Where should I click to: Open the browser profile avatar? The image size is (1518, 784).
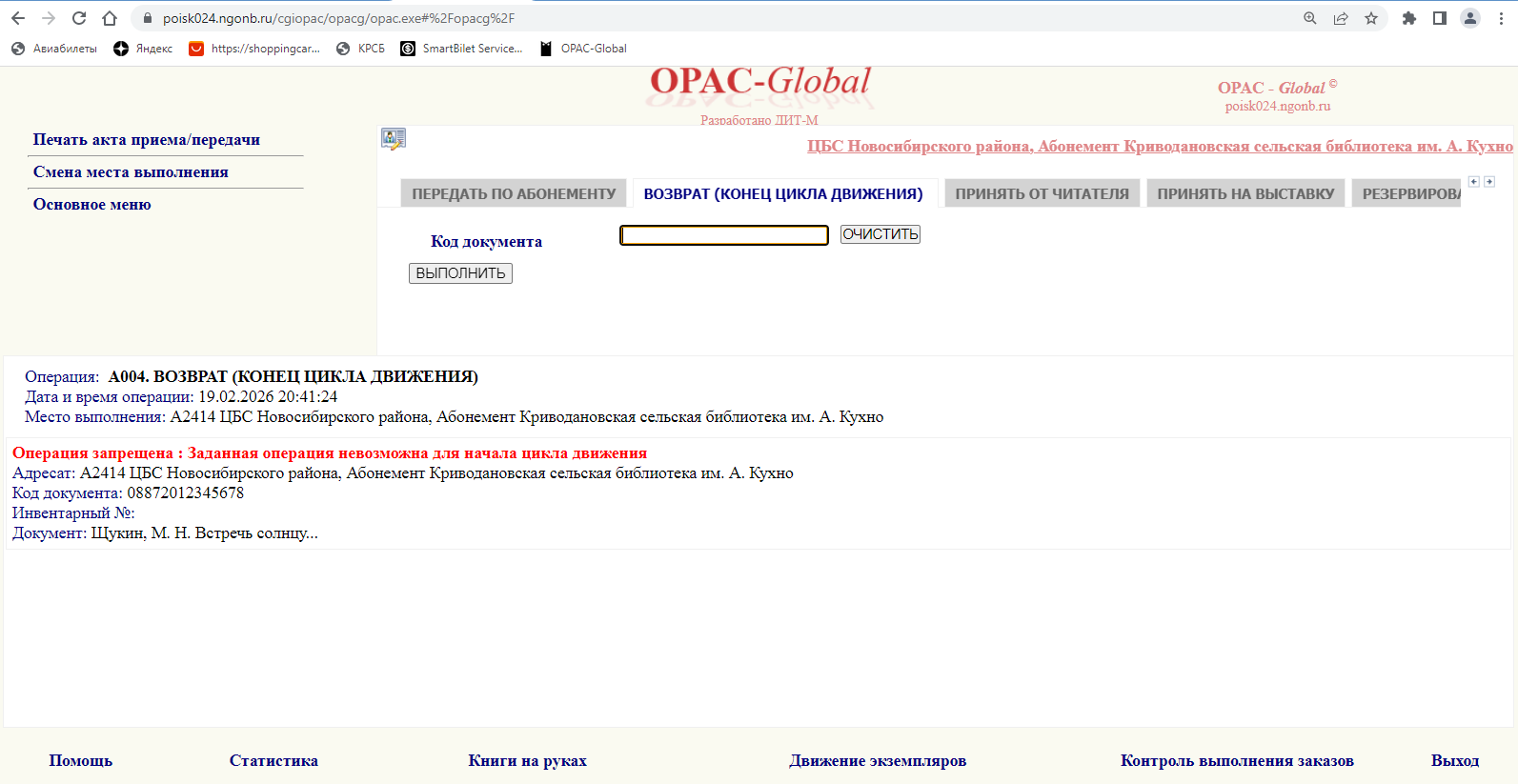pos(1470,18)
